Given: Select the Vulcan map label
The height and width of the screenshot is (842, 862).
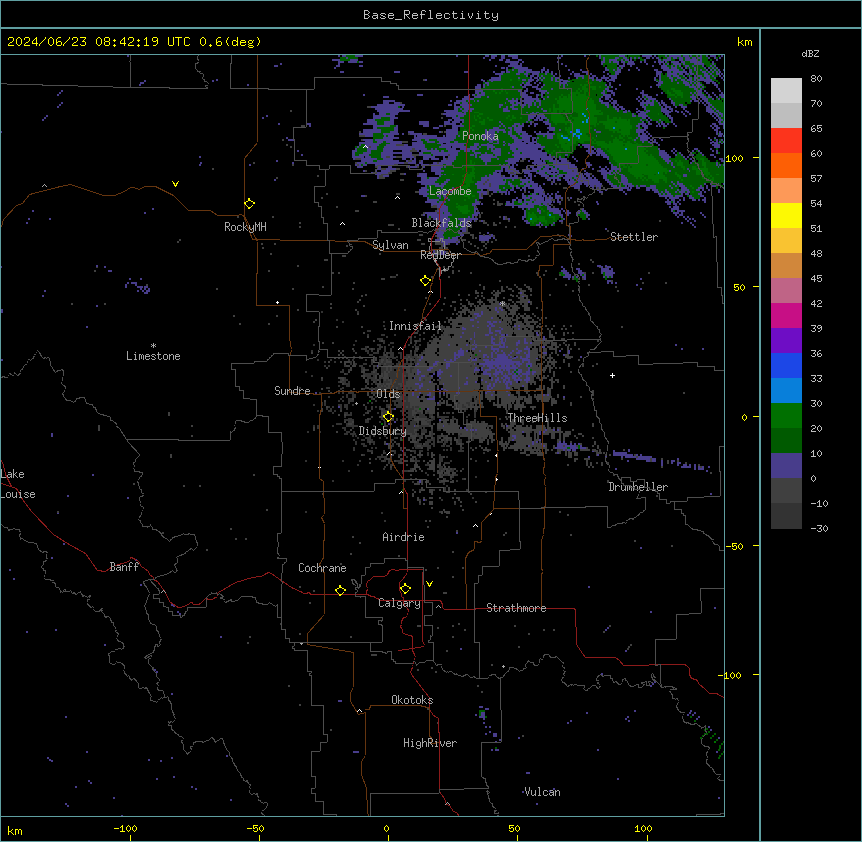Looking at the screenshot, I should [x=543, y=792].
